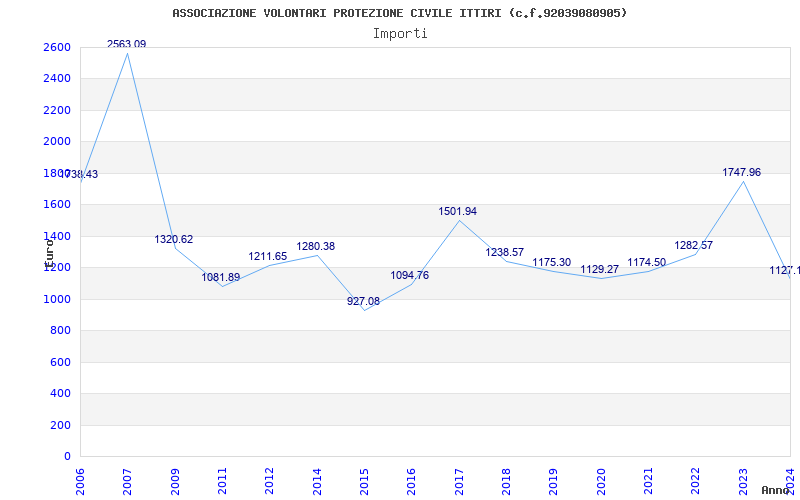Click the data label 1501.94
This screenshot has height=500, width=800.
click(458, 211)
